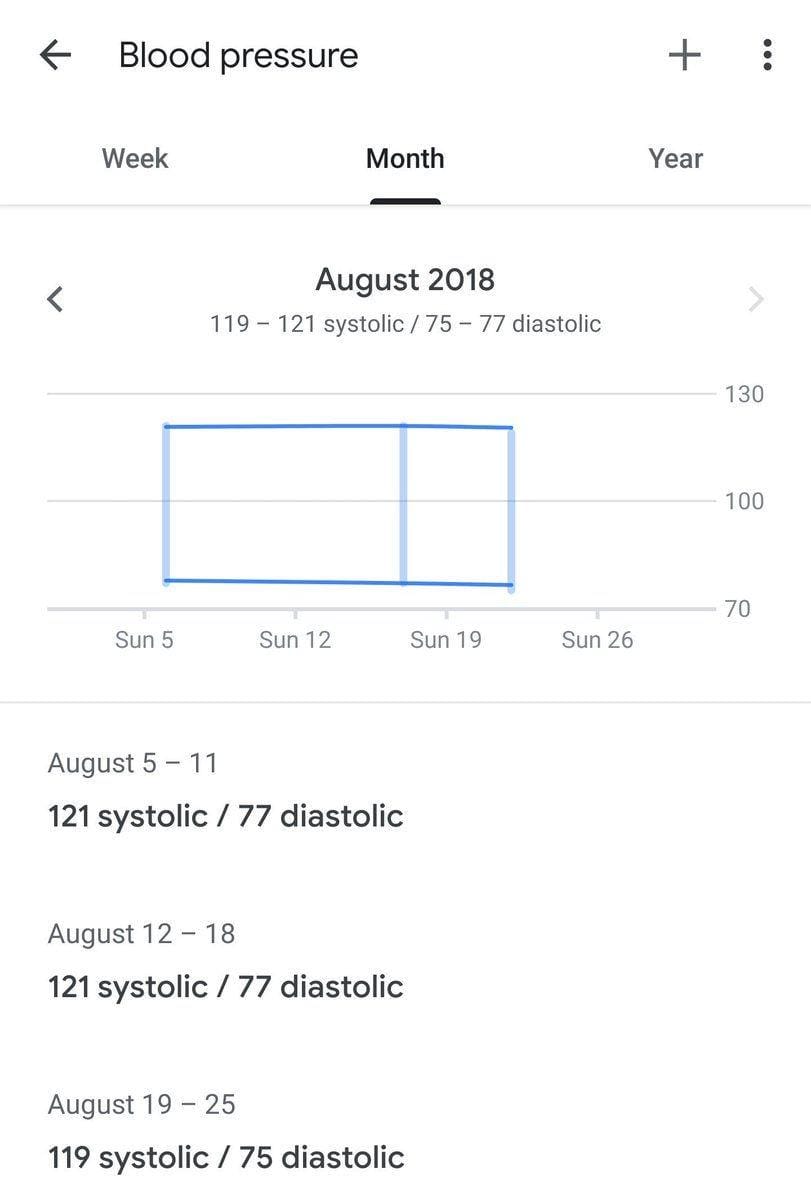
Task: Tap the Sun 5 axis label
Action: pos(144,640)
